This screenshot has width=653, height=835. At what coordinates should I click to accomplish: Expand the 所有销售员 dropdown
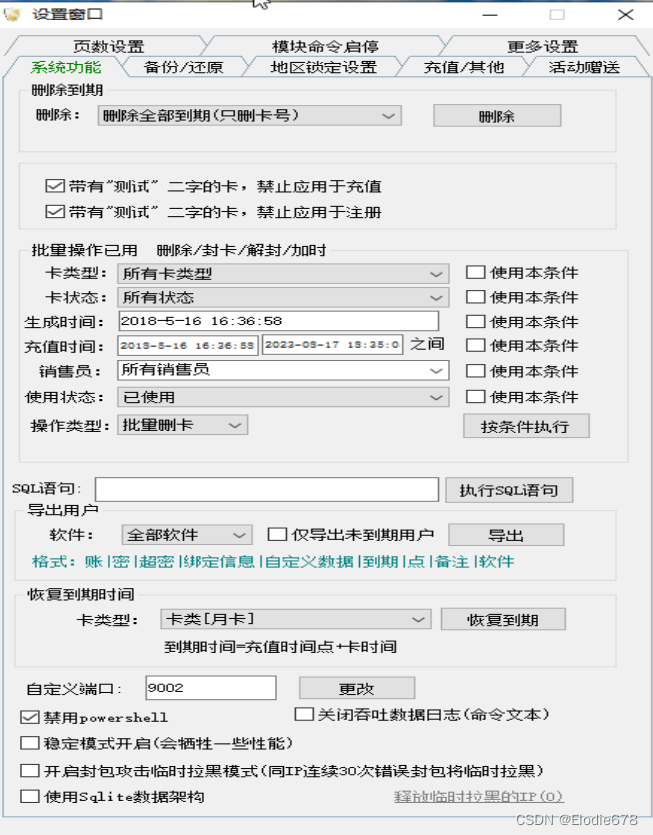click(283, 370)
